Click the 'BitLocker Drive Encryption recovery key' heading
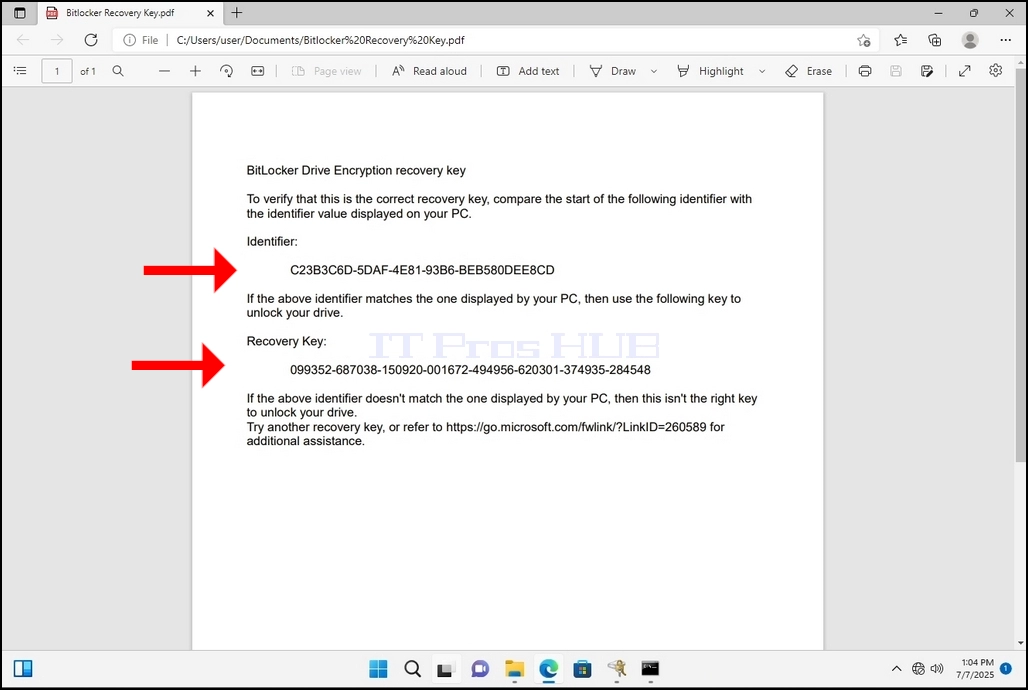Screen dimensions: 1028x690 (356, 171)
